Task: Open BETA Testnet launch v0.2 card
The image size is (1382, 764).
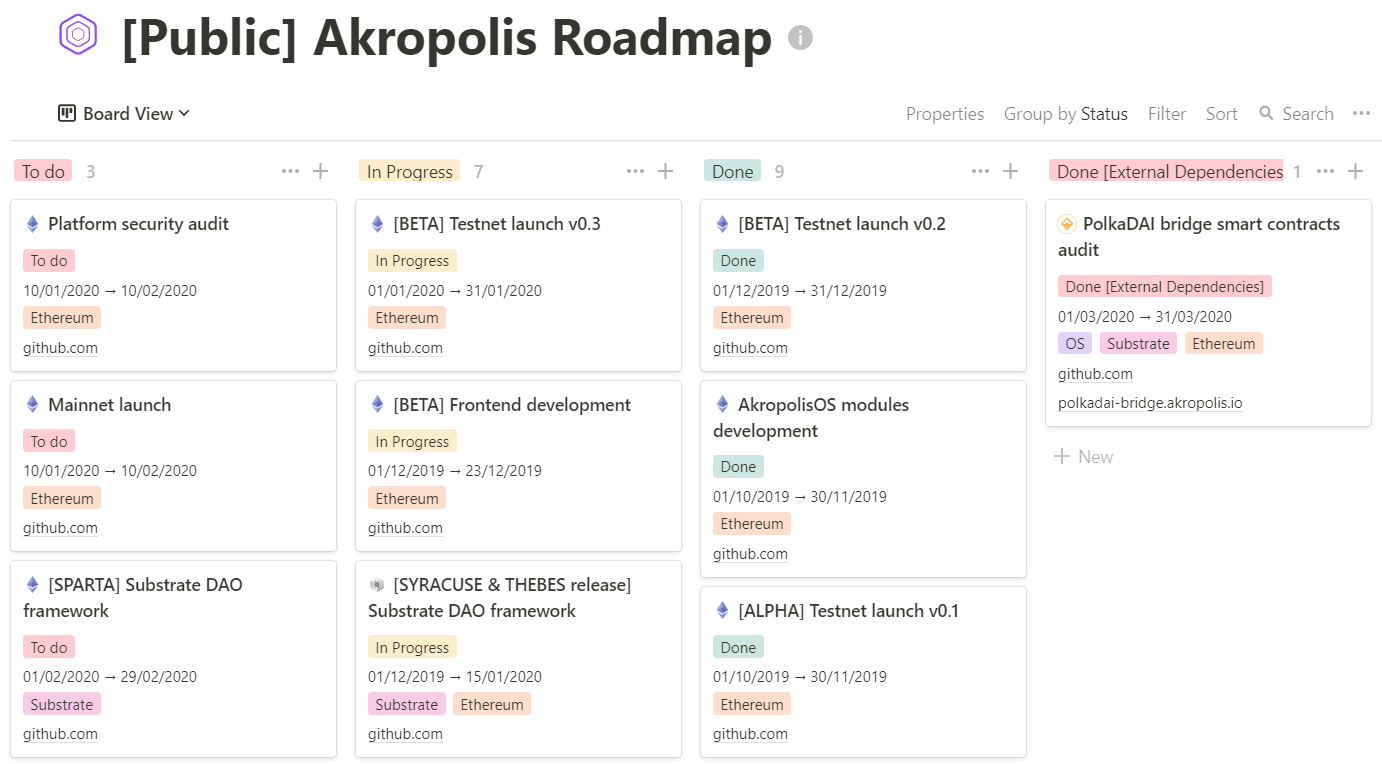Action: [x=863, y=285]
